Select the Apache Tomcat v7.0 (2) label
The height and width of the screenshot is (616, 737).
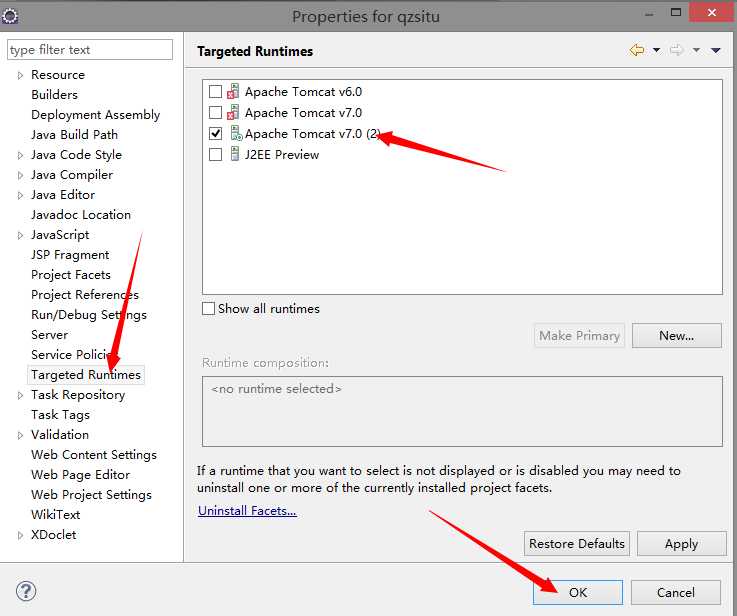click(313, 134)
